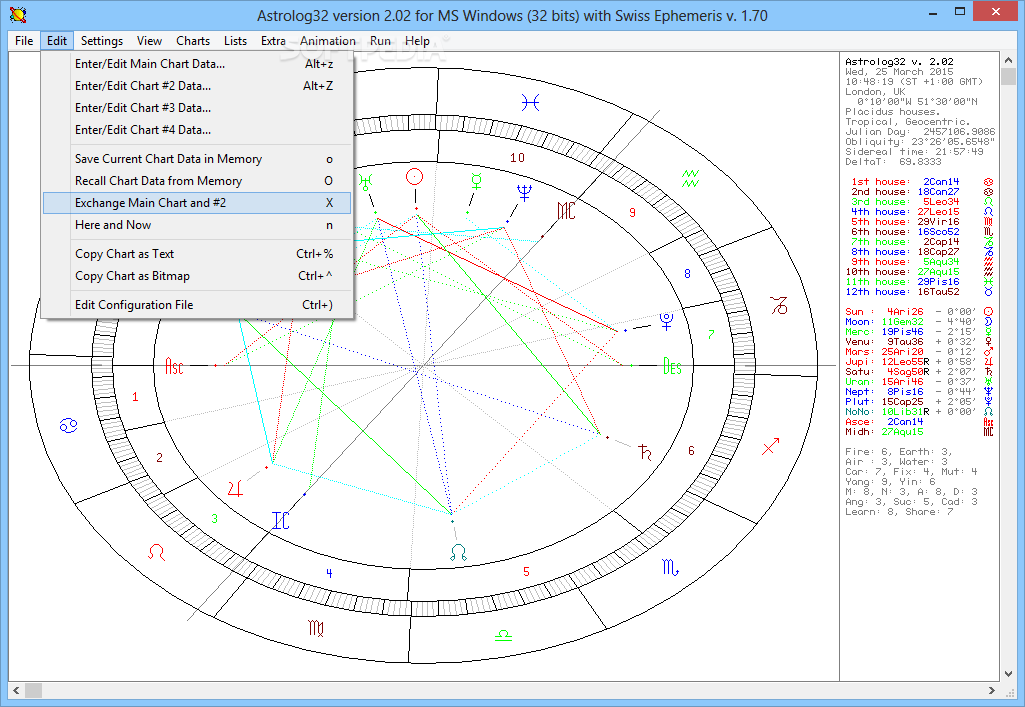Screen dimensions: 1025x707
Task: Click the Virgo glyph on the zodiac ring
Action: (316, 628)
